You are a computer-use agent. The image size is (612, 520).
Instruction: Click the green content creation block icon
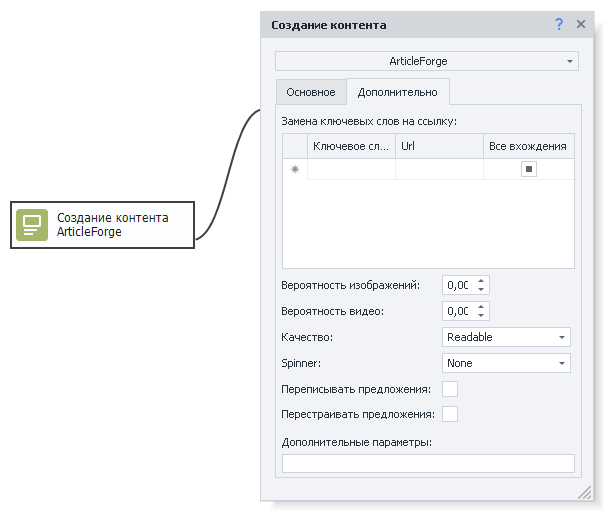click(32, 225)
